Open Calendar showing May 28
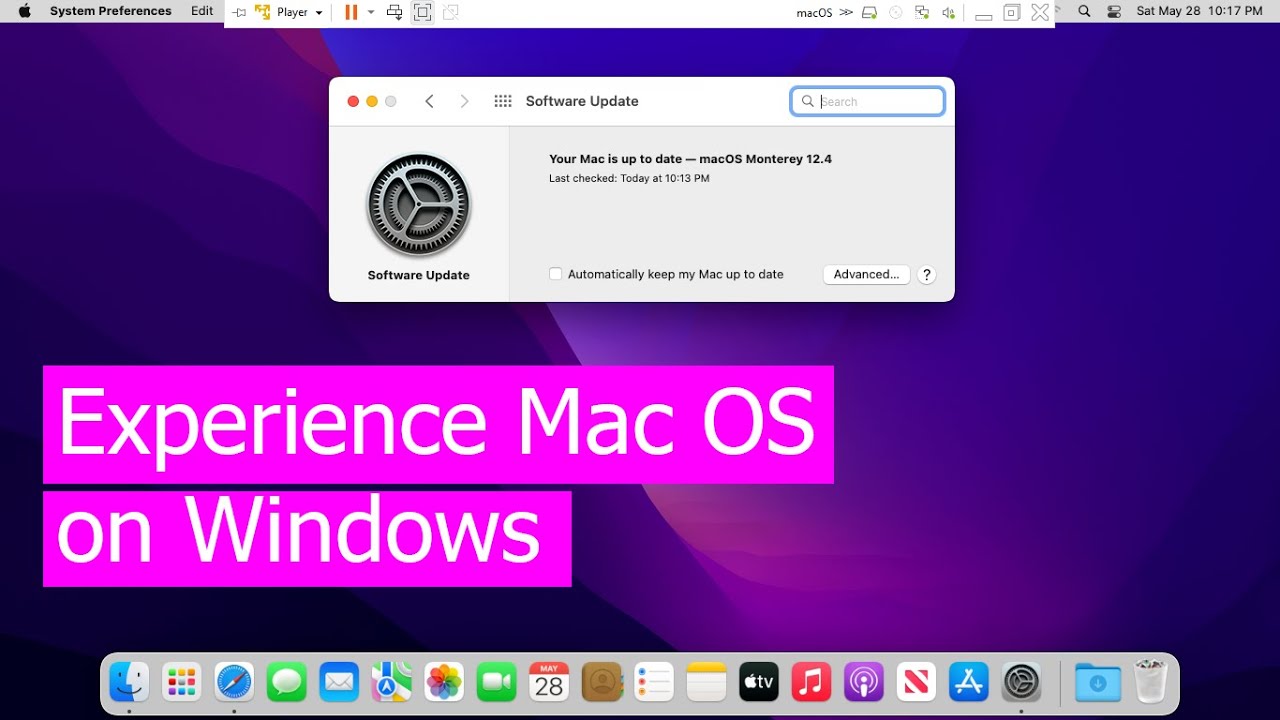Image resolution: width=1280 pixels, height=720 pixels. [x=549, y=682]
